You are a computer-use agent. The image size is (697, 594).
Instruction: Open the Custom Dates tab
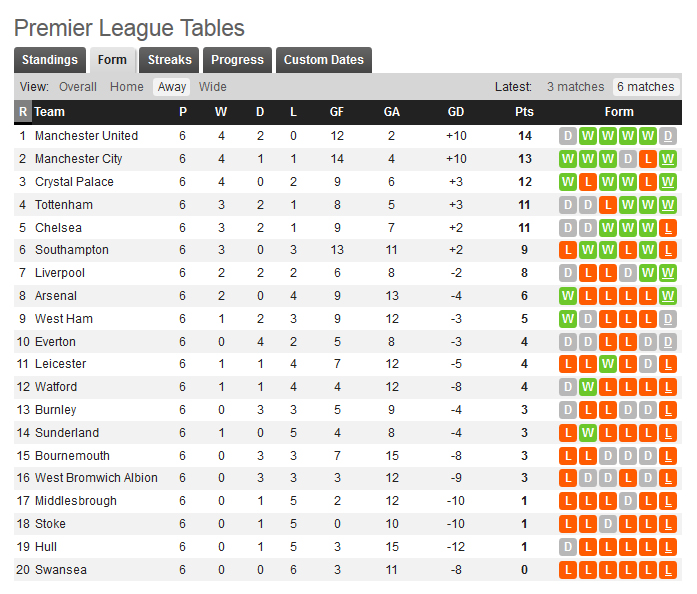tap(323, 60)
